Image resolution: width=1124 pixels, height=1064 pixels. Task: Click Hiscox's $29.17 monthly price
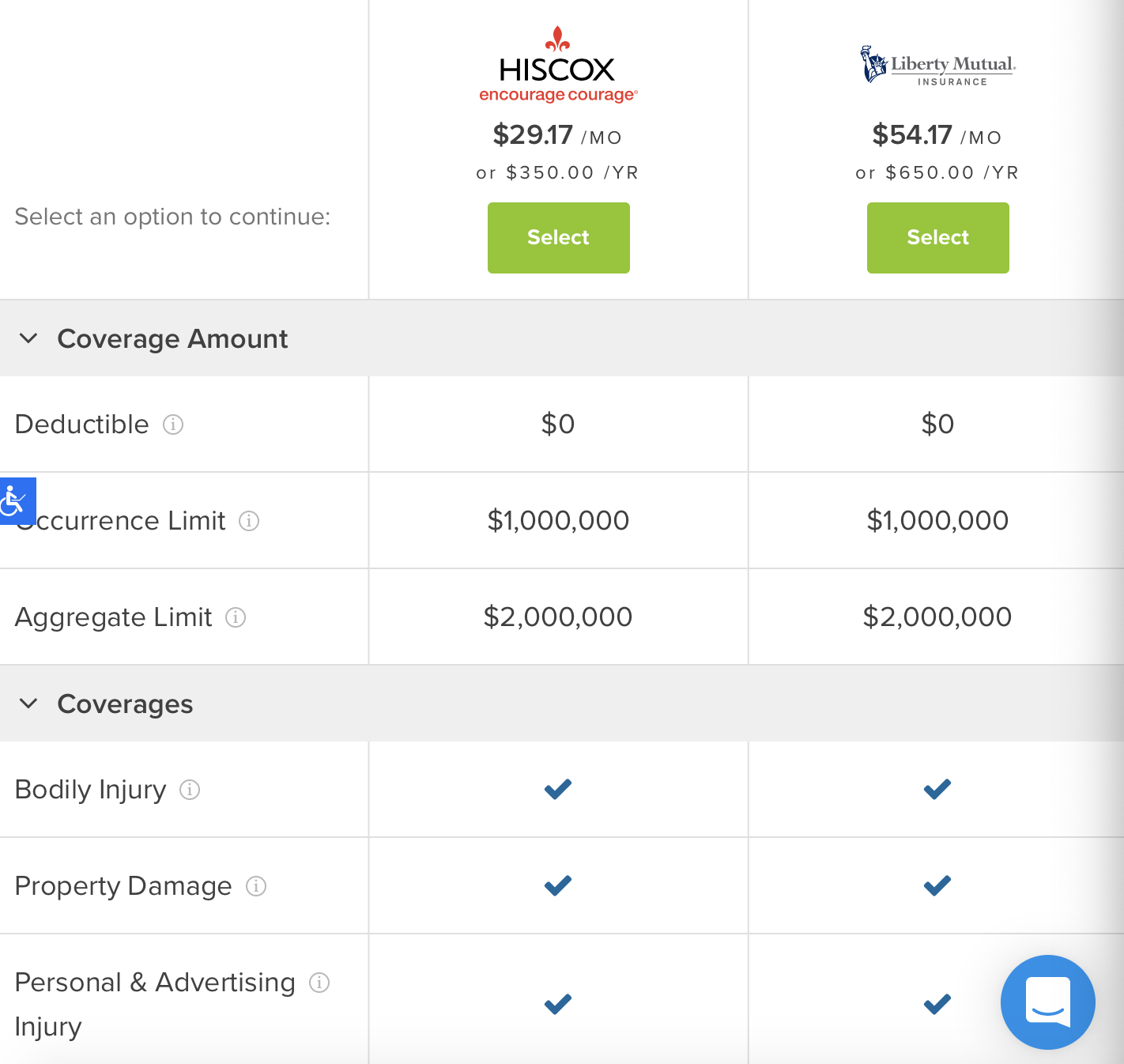[x=533, y=135]
